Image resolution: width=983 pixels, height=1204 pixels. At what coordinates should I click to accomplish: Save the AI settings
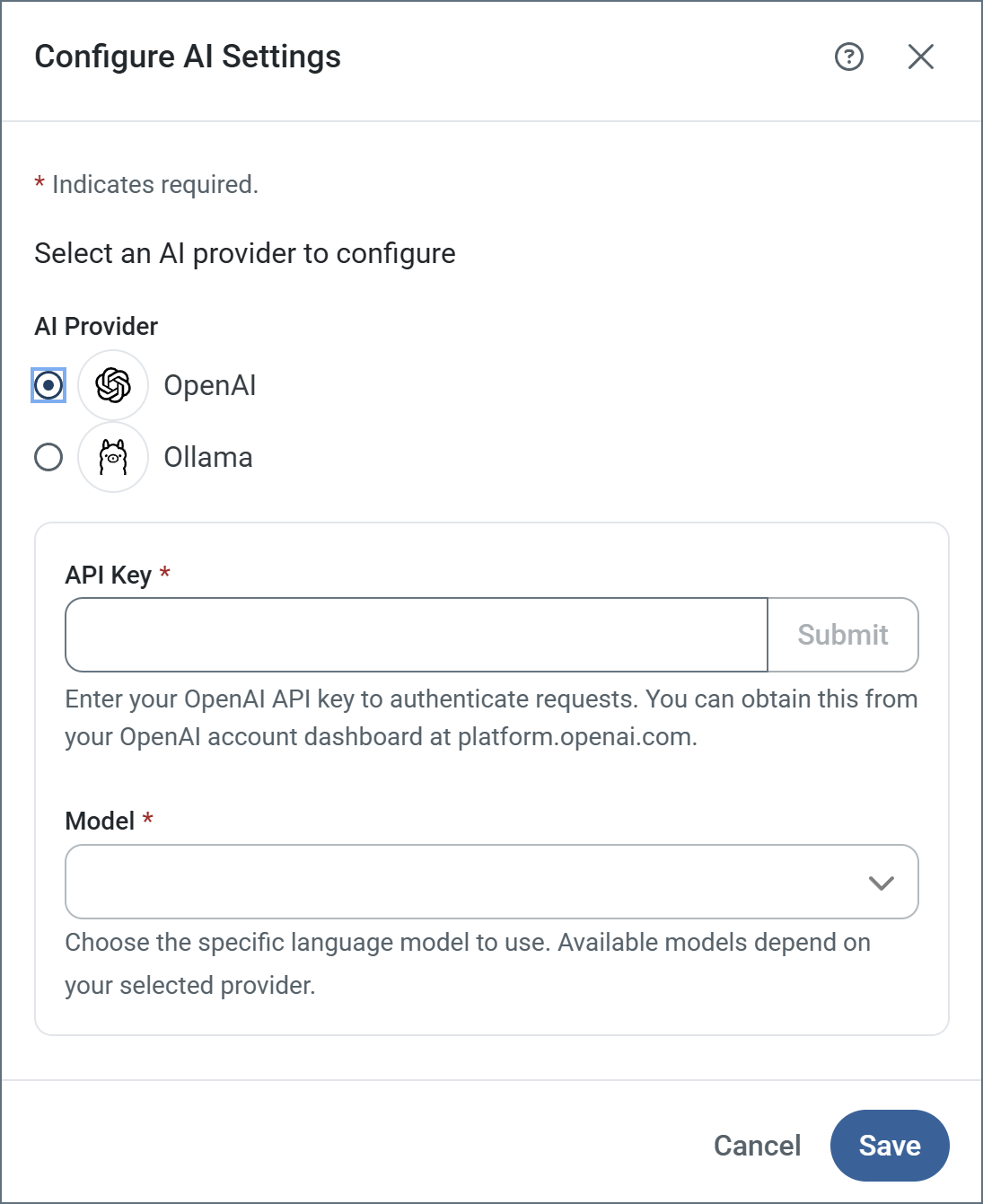click(x=889, y=1146)
